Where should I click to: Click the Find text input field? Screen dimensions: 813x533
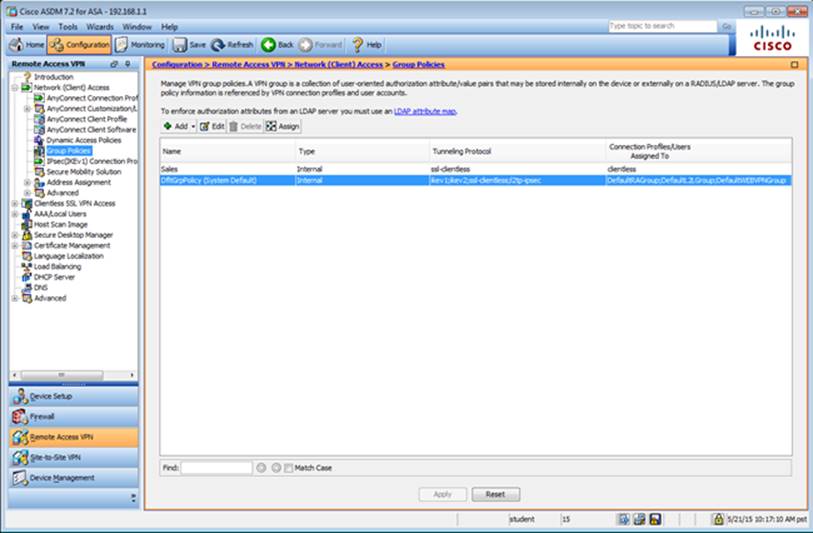pyautogui.click(x=216, y=467)
